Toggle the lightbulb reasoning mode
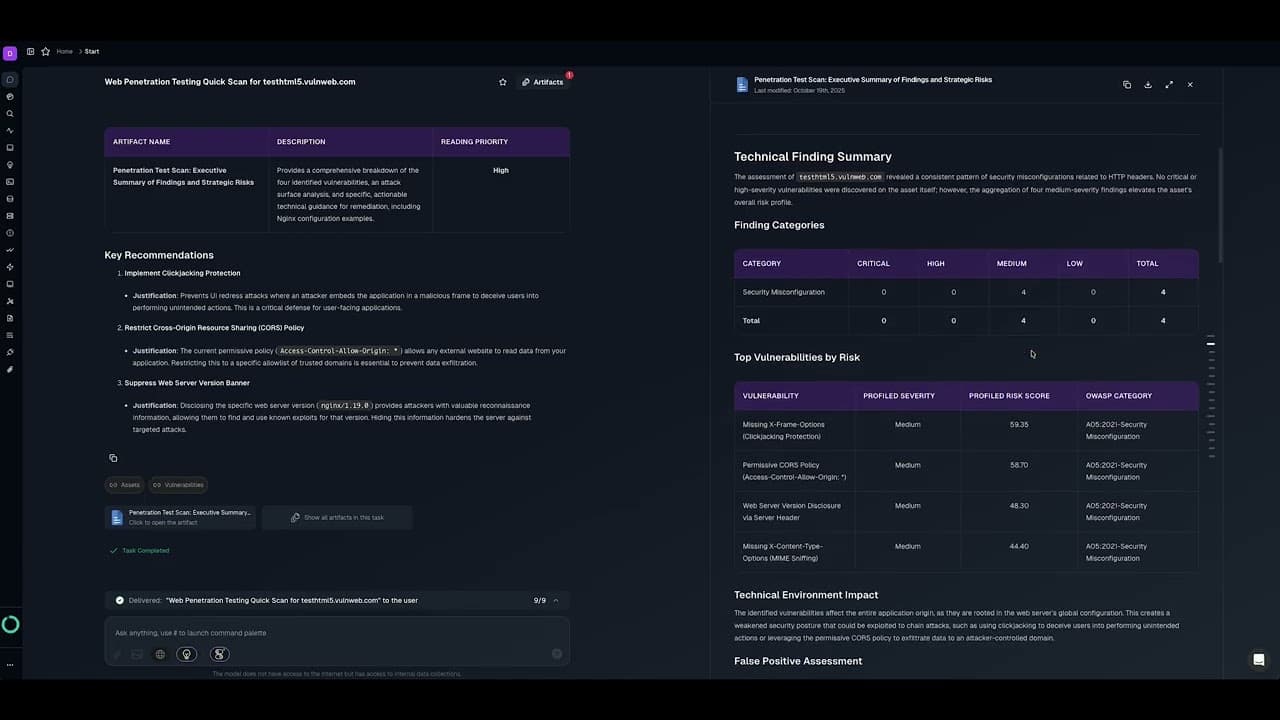Viewport: 1280px width, 720px height. pos(187,654)
